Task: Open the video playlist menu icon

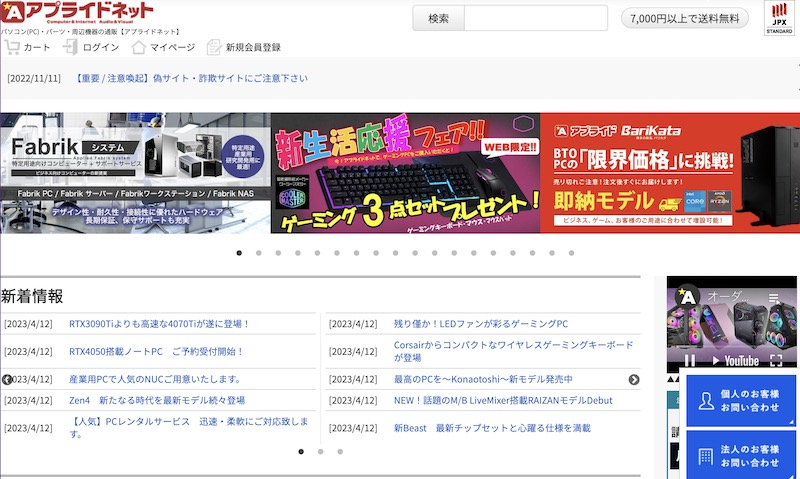Action: click(774, 298)
